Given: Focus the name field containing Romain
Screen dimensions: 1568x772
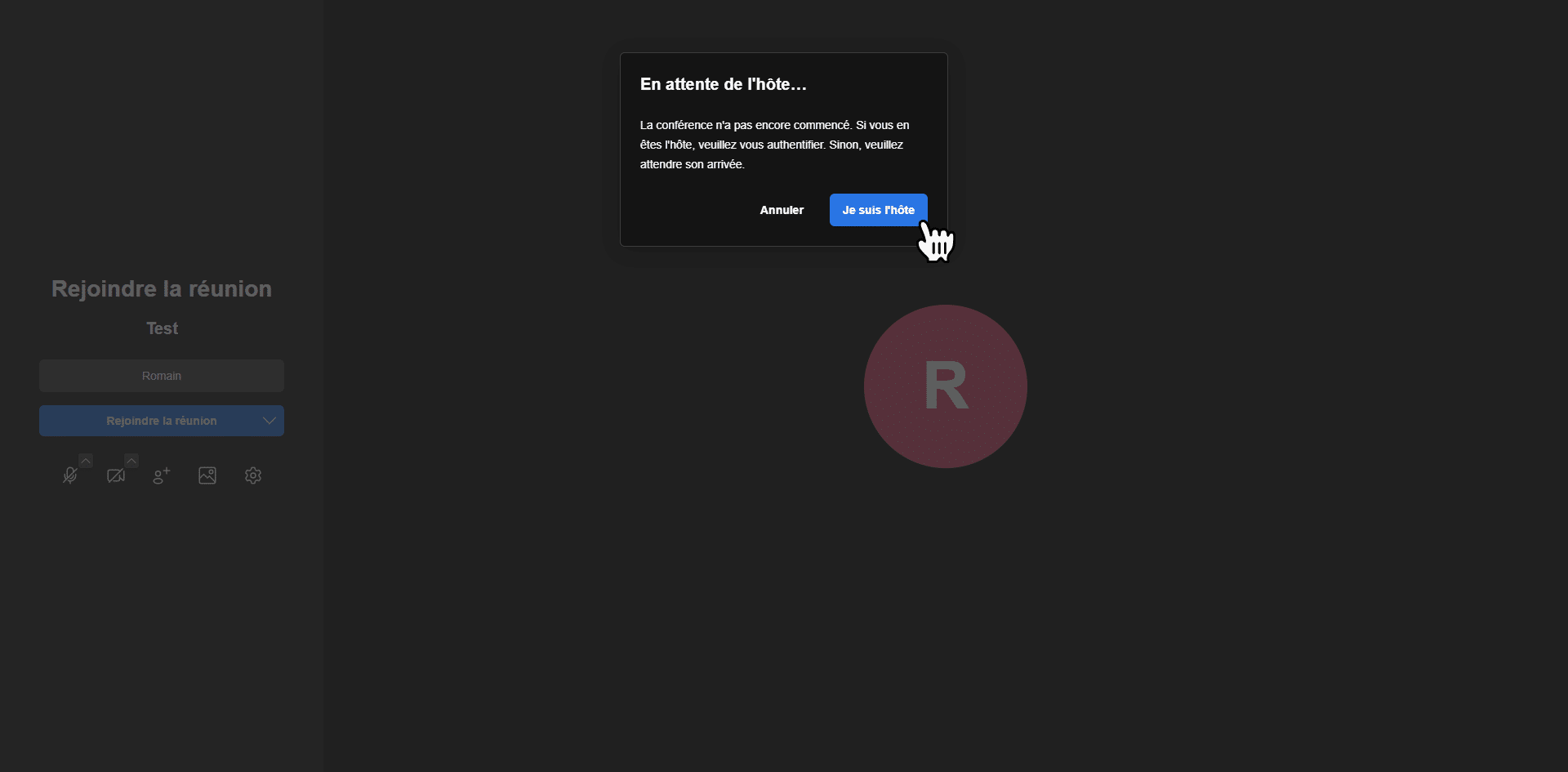Looking at the screenshot, I should pyautogui.click(x=162, y=376).
